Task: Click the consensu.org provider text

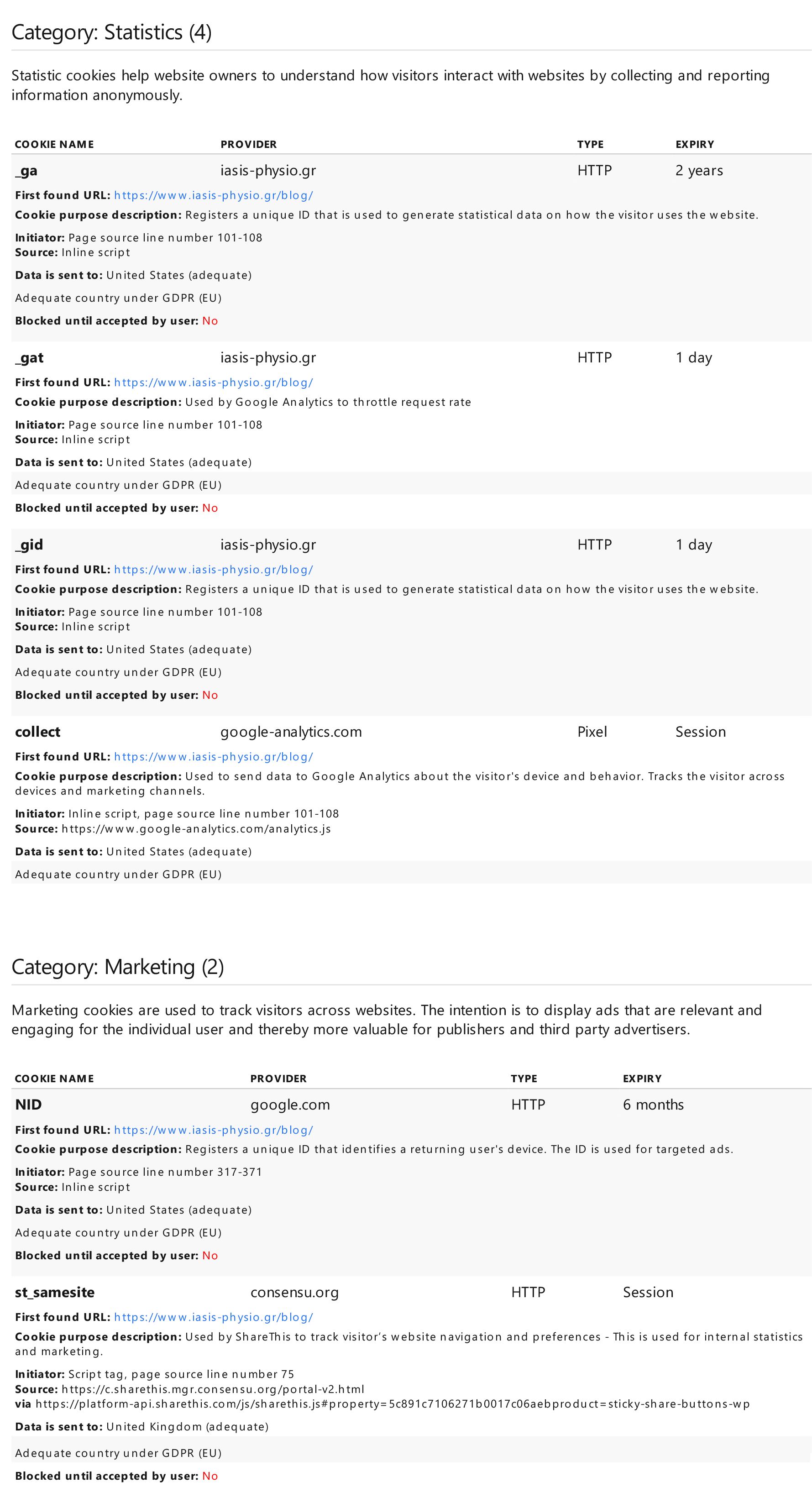Action: click(x=294, y=1292)
